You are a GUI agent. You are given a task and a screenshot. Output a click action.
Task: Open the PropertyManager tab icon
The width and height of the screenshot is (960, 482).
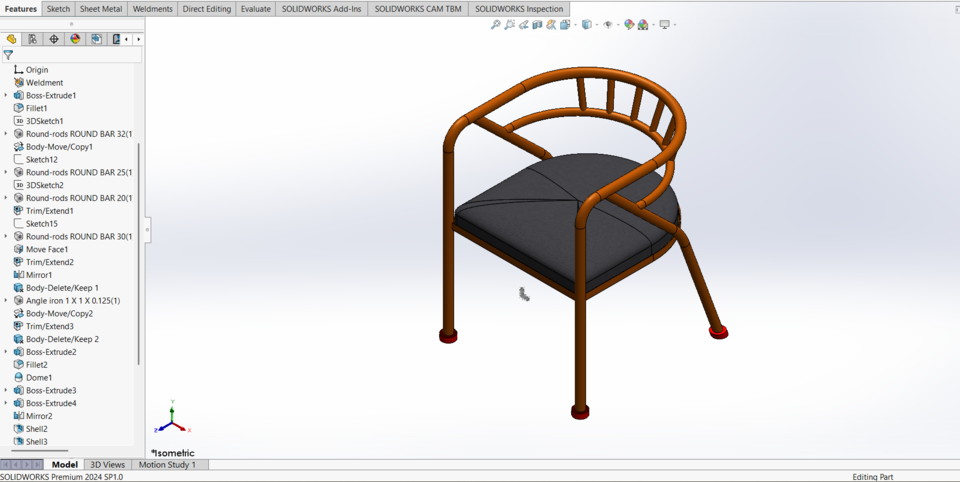point(32,39)
